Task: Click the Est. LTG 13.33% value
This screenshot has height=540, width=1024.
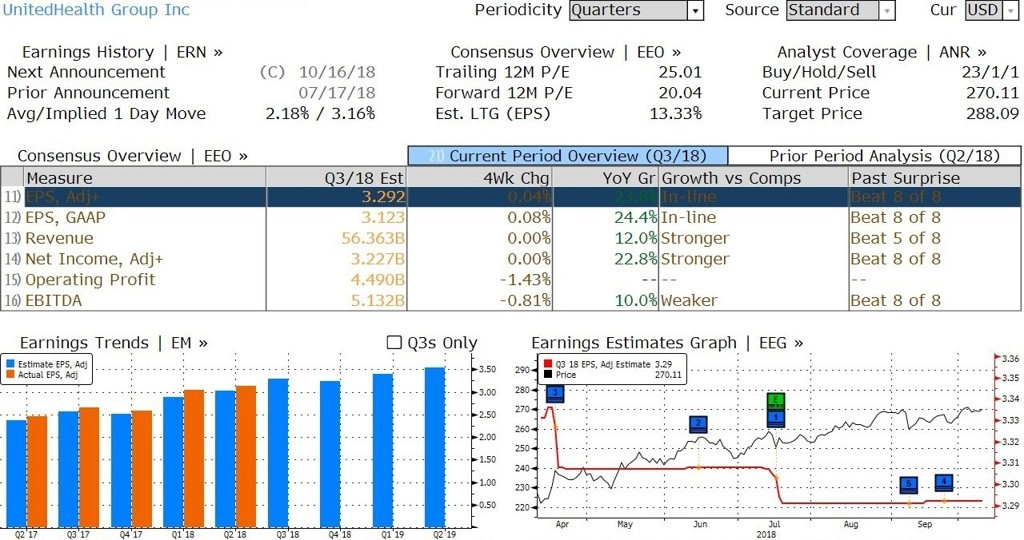Action: point(675,114)
